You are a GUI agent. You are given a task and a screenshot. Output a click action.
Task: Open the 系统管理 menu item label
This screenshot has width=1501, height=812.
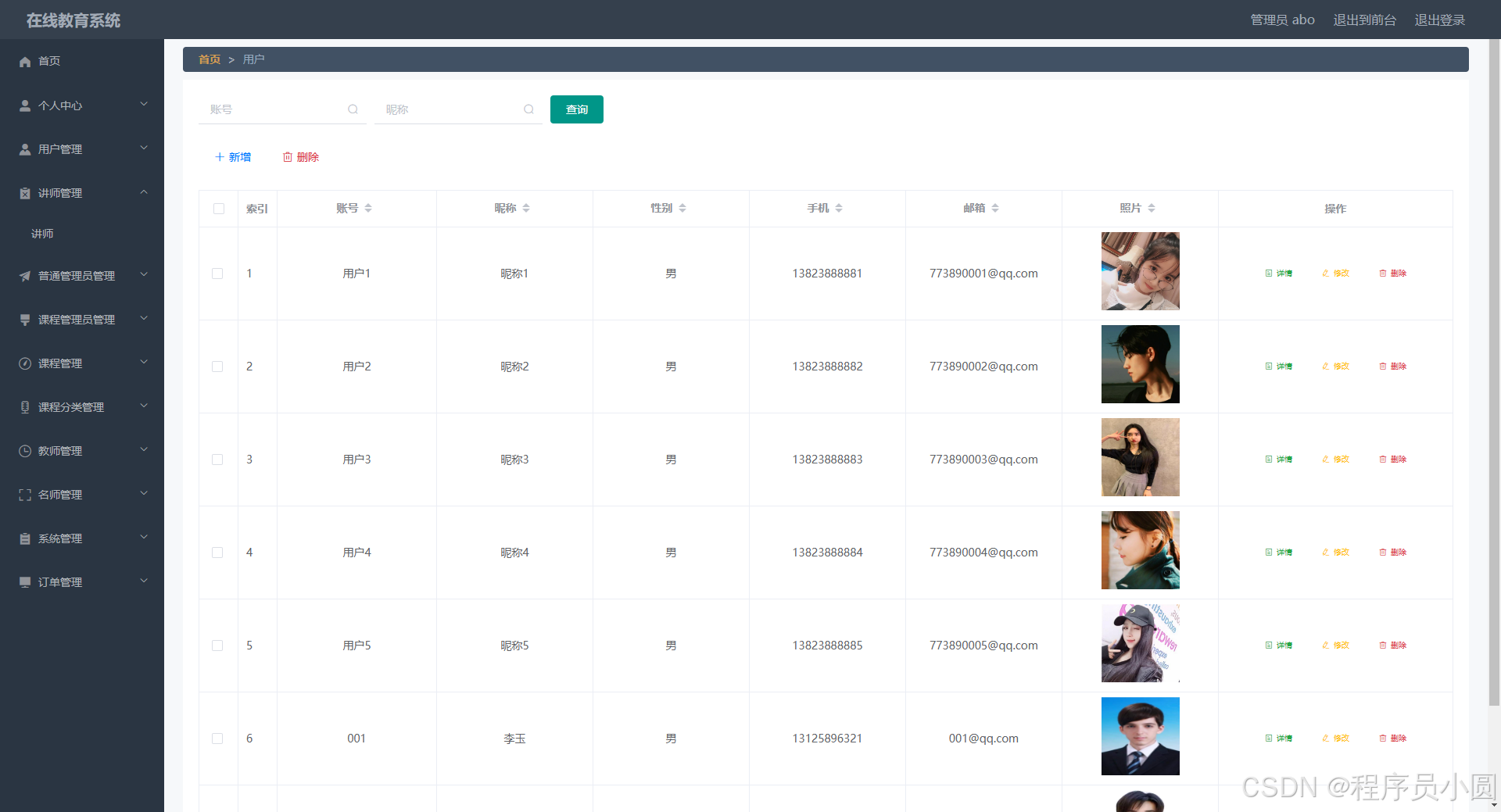point(60,538)
